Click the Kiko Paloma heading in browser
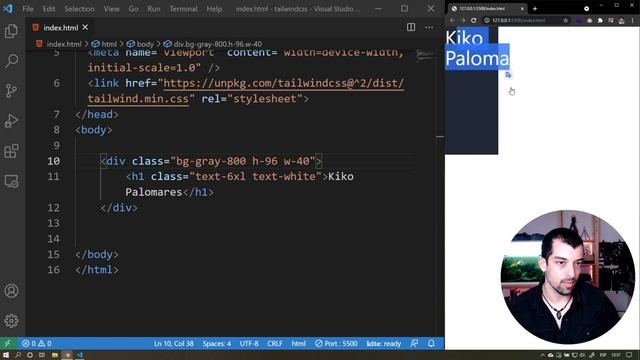 [x=477, y=48]
